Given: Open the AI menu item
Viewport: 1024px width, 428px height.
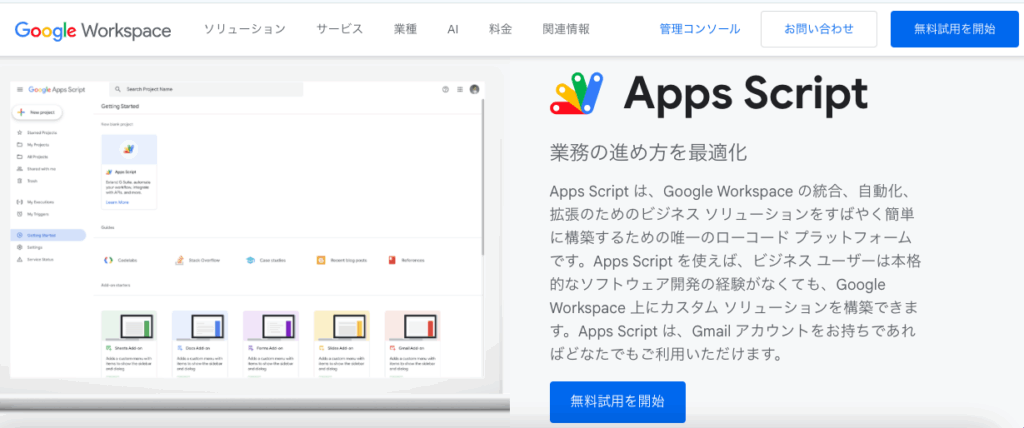Looking at the screenshot, I should coord(453,29).
